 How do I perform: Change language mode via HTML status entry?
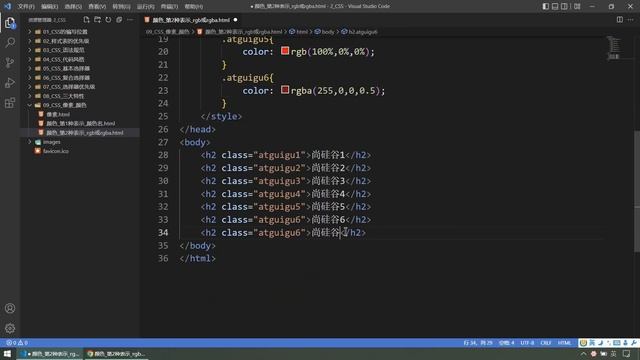pos(564,343)
